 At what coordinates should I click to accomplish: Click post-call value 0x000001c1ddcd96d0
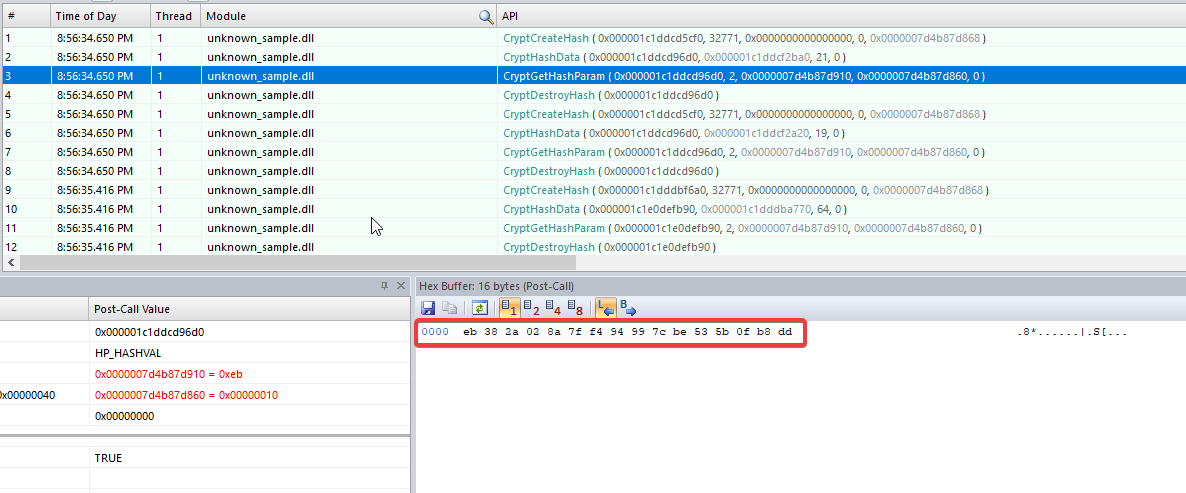tap(150, 331)
